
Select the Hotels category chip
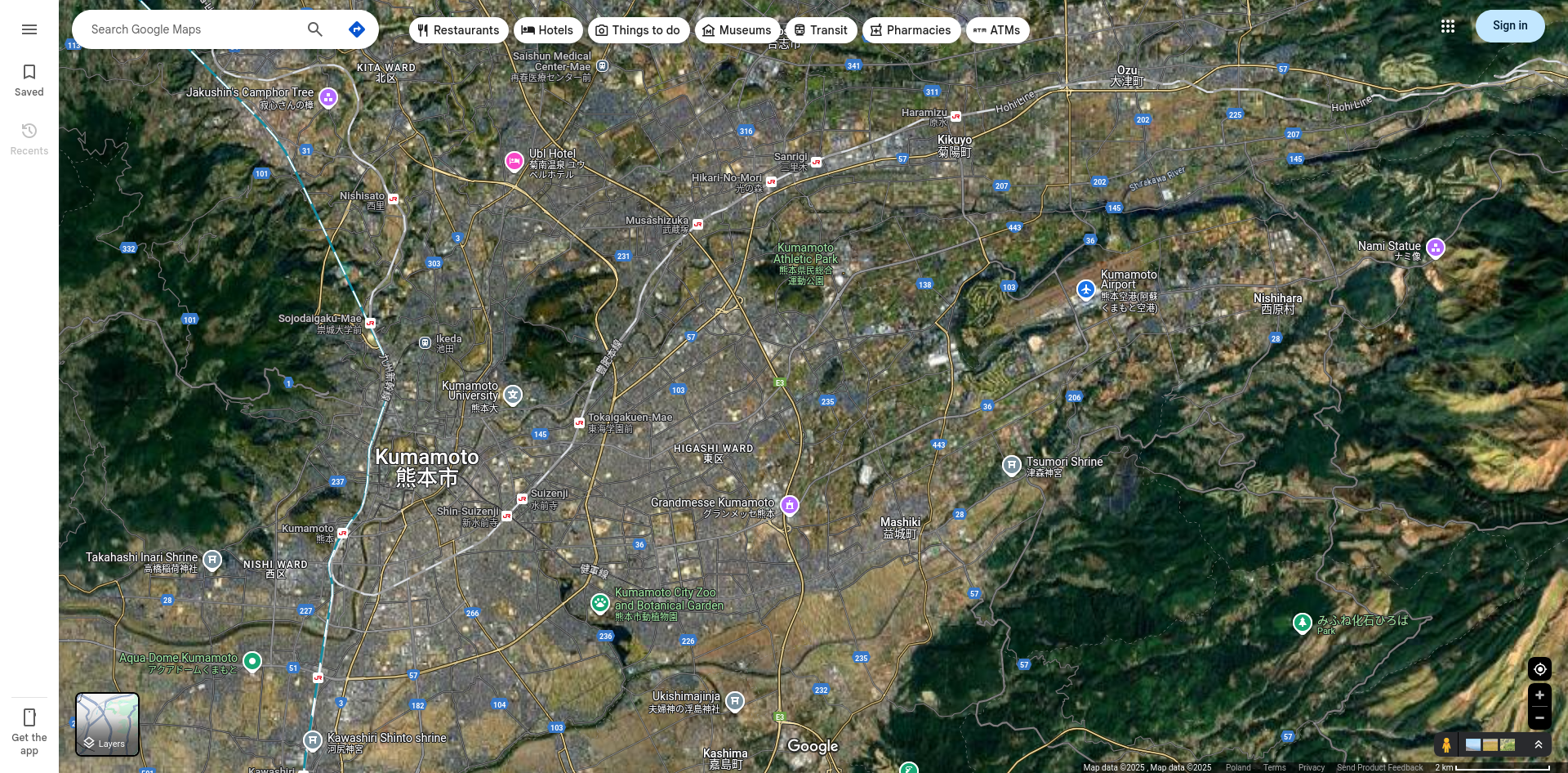point(548,30)
